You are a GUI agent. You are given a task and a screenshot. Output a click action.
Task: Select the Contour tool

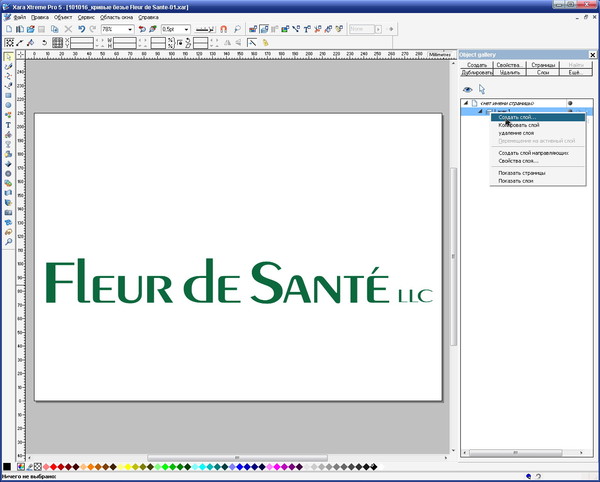tap(8, 174)
